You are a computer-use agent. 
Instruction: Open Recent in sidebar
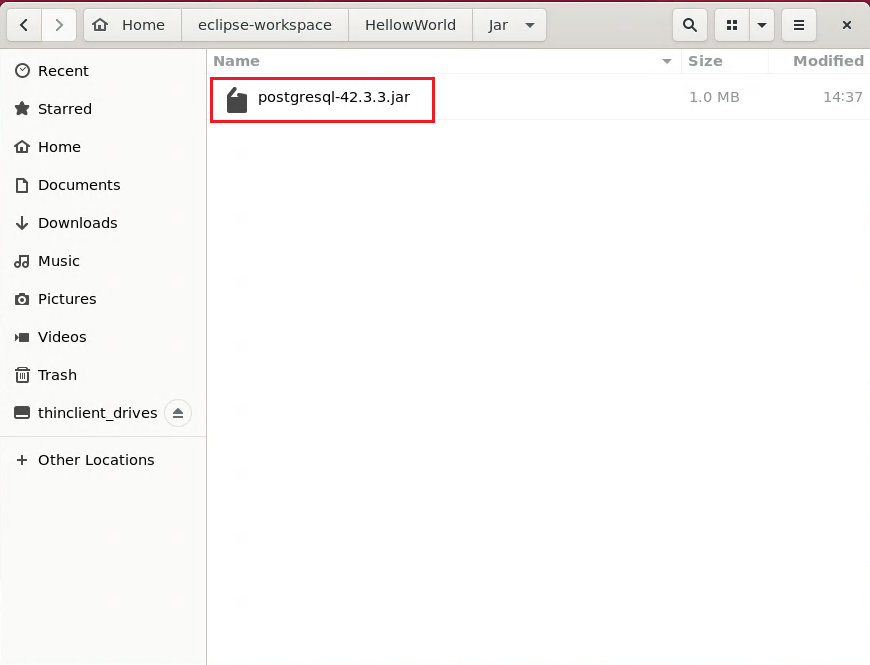tap(103, 71)
